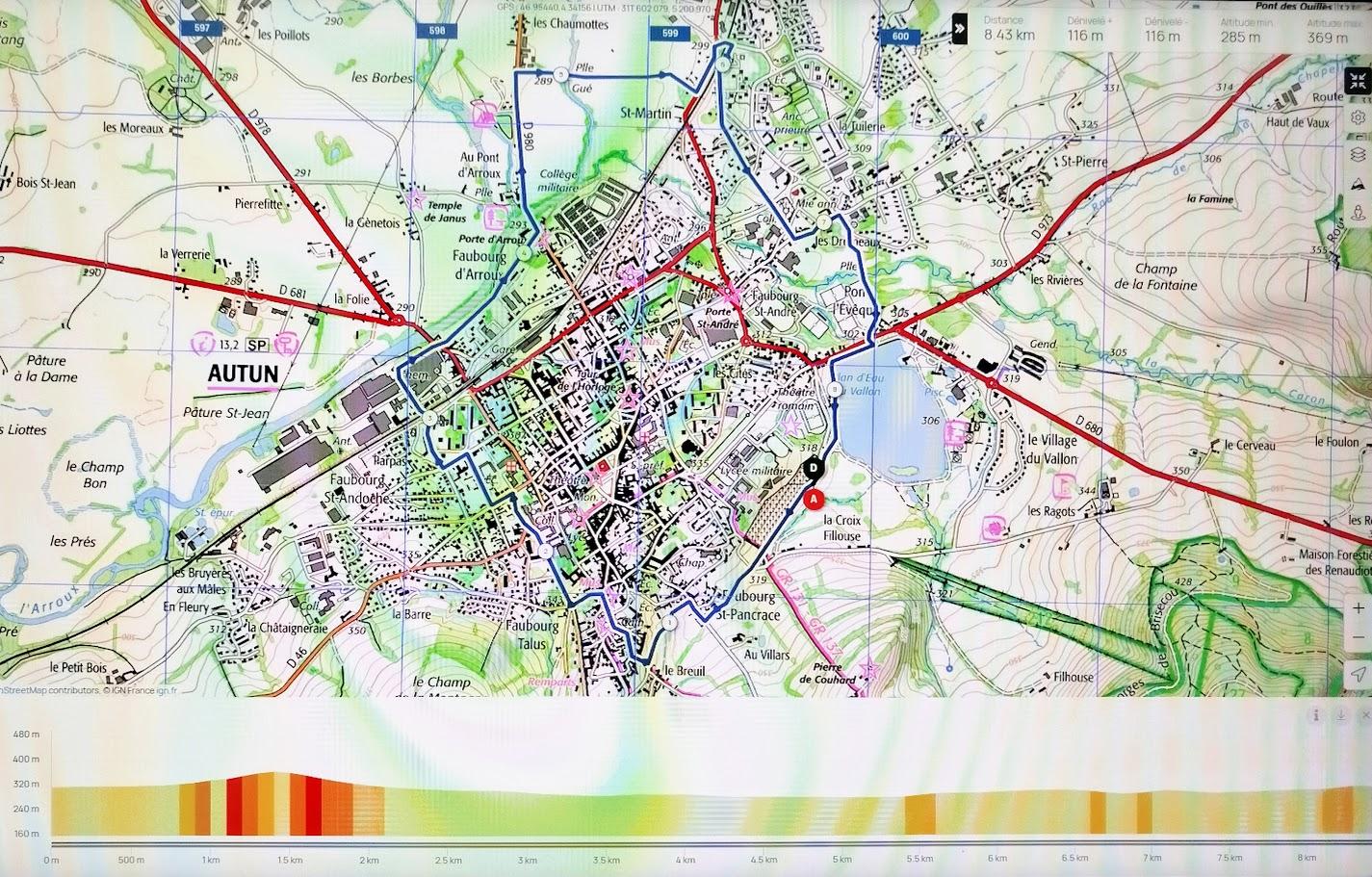Screen dimensions: 1372x877
Task: Close the elevation profile panel
Action: click(1364, 715)
